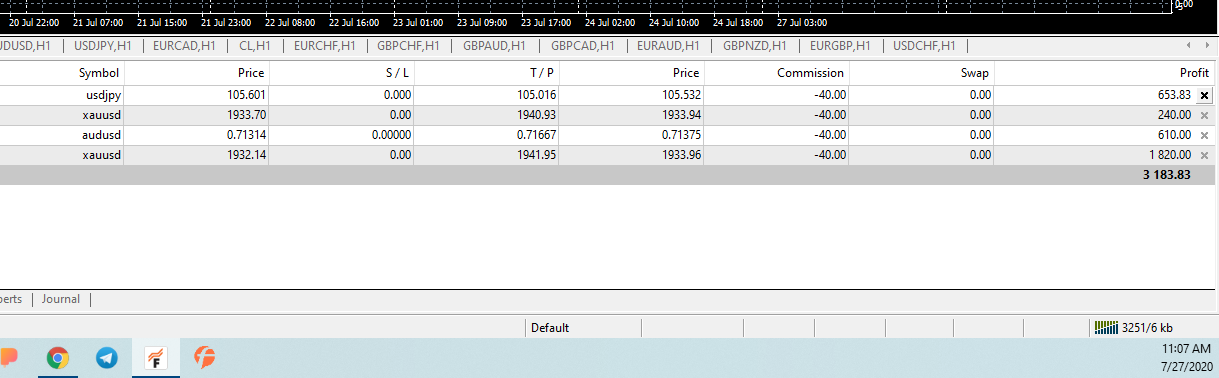Image resolution: width=1219 pixels, height=378 pixels.
Task: Click the 0.71375 current price cell
Action: point(680,135)
